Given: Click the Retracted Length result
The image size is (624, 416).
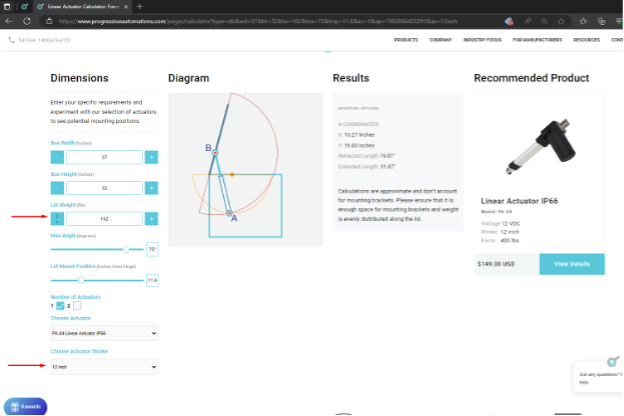Looking at the screenshot, I should (x=367, y=156).
